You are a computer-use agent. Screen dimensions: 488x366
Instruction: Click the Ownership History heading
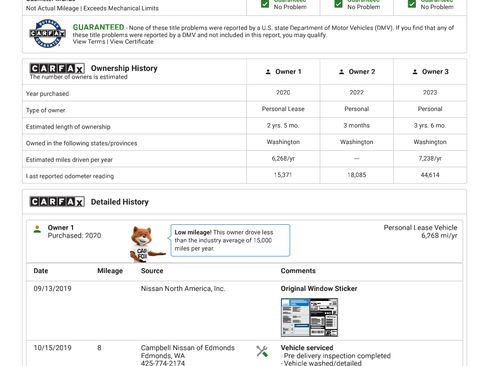click(124, 68)
